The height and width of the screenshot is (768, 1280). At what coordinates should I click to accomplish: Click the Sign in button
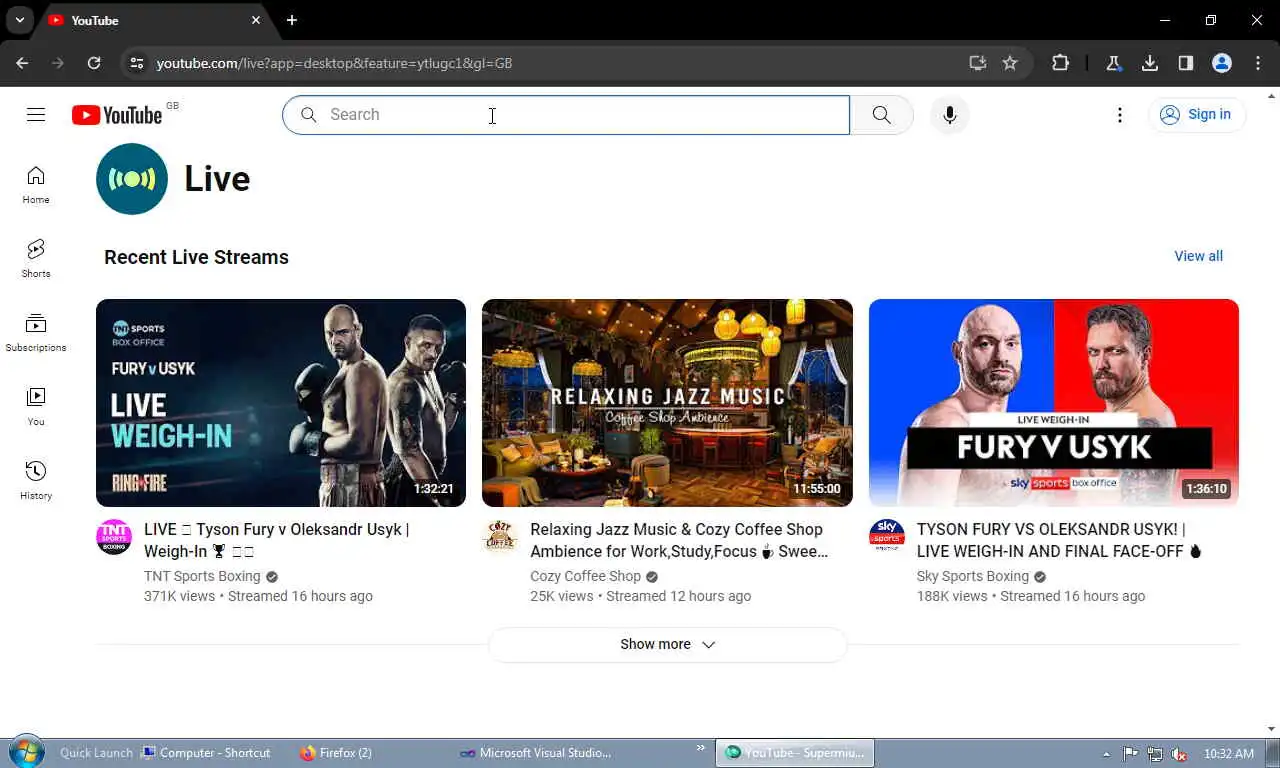coord(1197,115)
